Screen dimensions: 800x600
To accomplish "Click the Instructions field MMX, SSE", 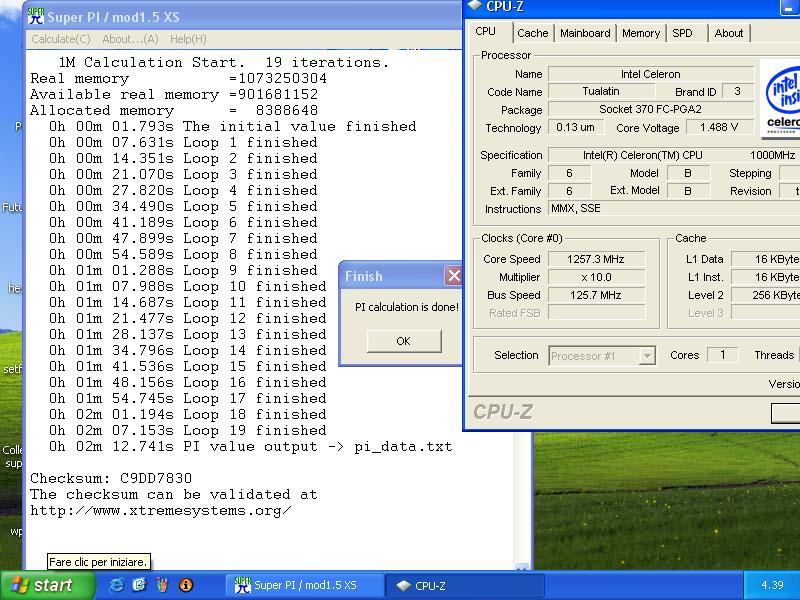I will [674, 208].
